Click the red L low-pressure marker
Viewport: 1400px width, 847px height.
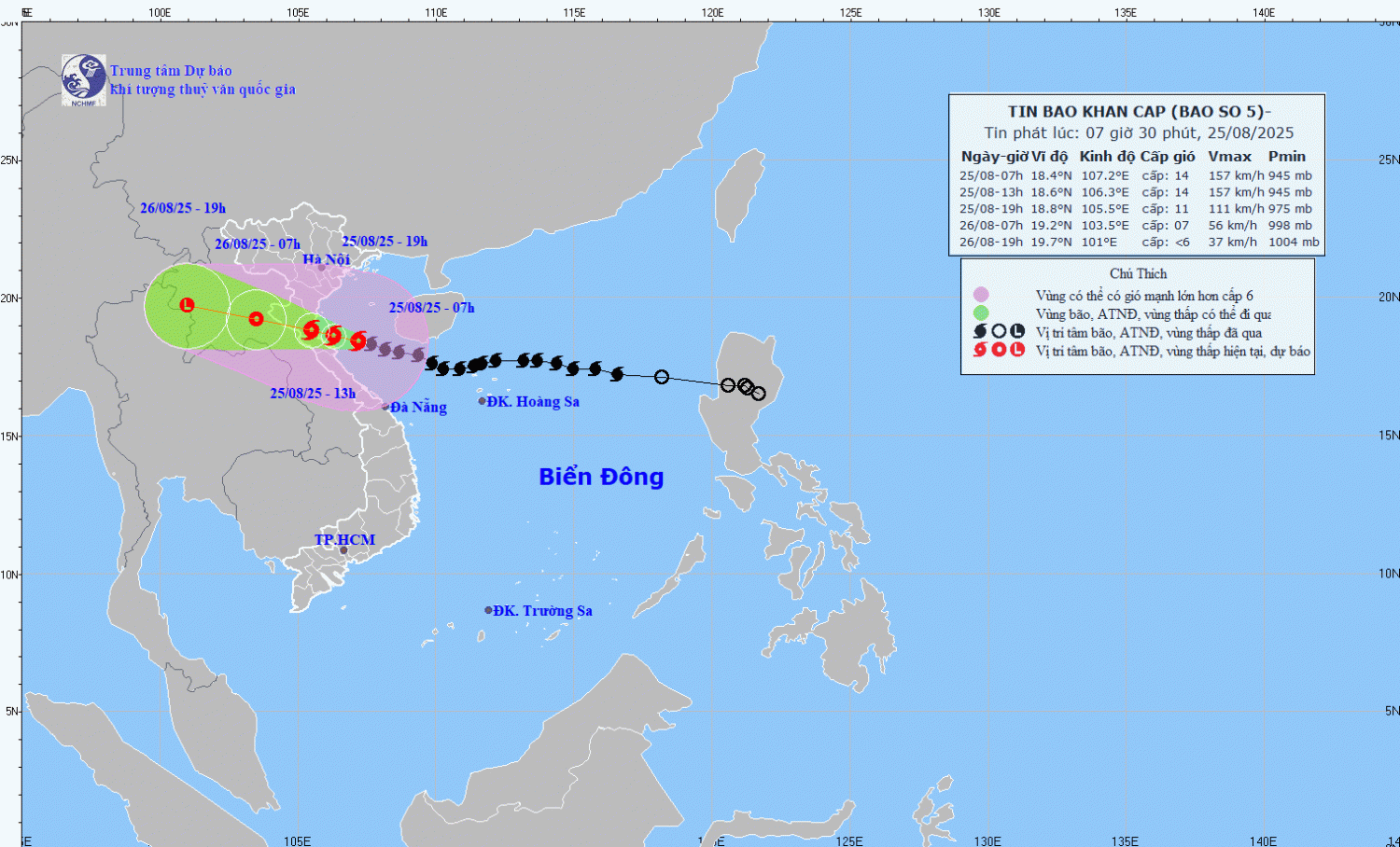[187, 305]
